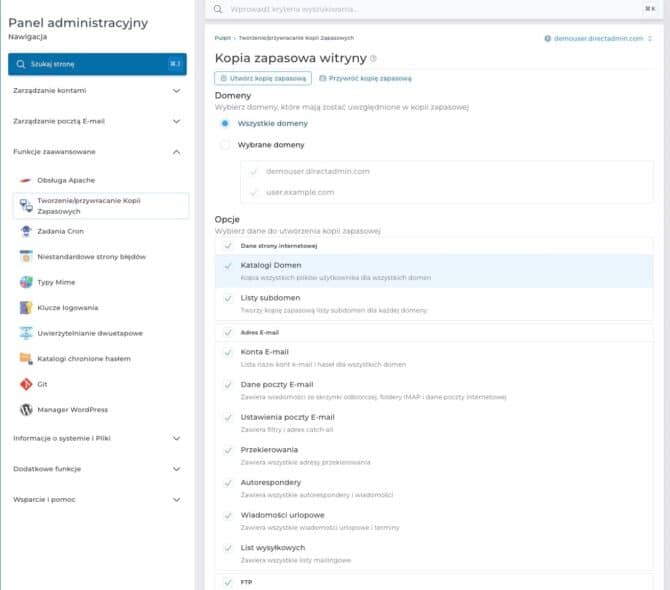This screenshot has width=670, height=590.
Task: Click Tworzenie/przywracanie kopii Zapasowych breadcrumb
Action: (296, 38)
